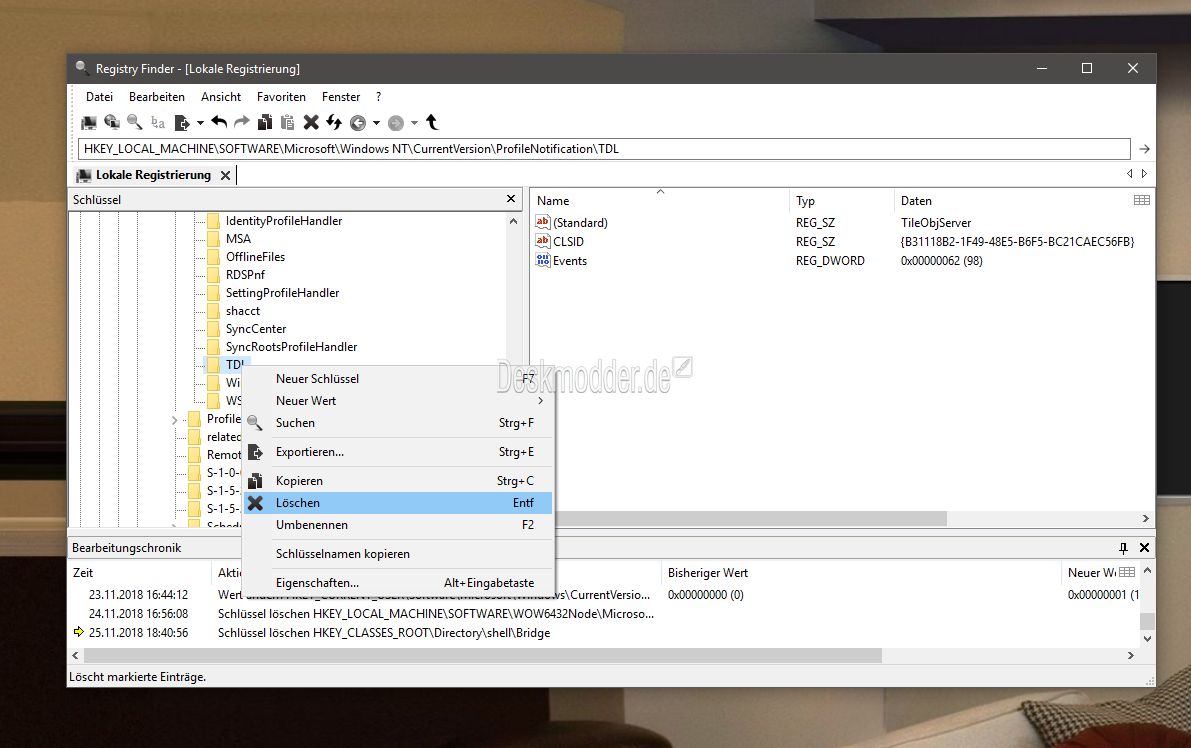Select the (Standard) value row

coord(841,223)
